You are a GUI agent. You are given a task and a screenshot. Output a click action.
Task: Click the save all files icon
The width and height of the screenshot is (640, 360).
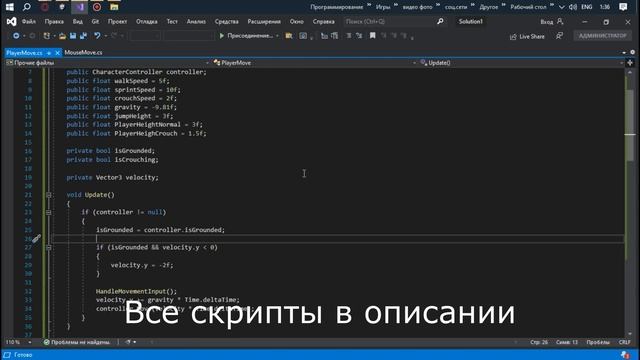[x=83, y=36]
